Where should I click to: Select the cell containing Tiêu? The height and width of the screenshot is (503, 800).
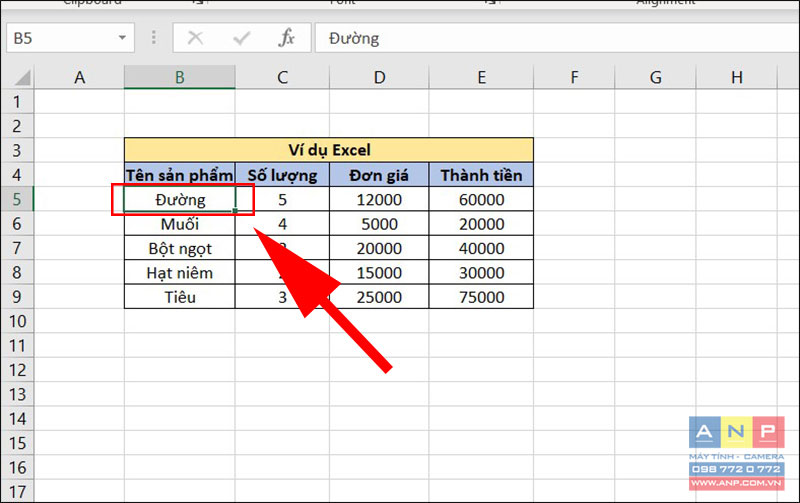coord(180,296)
